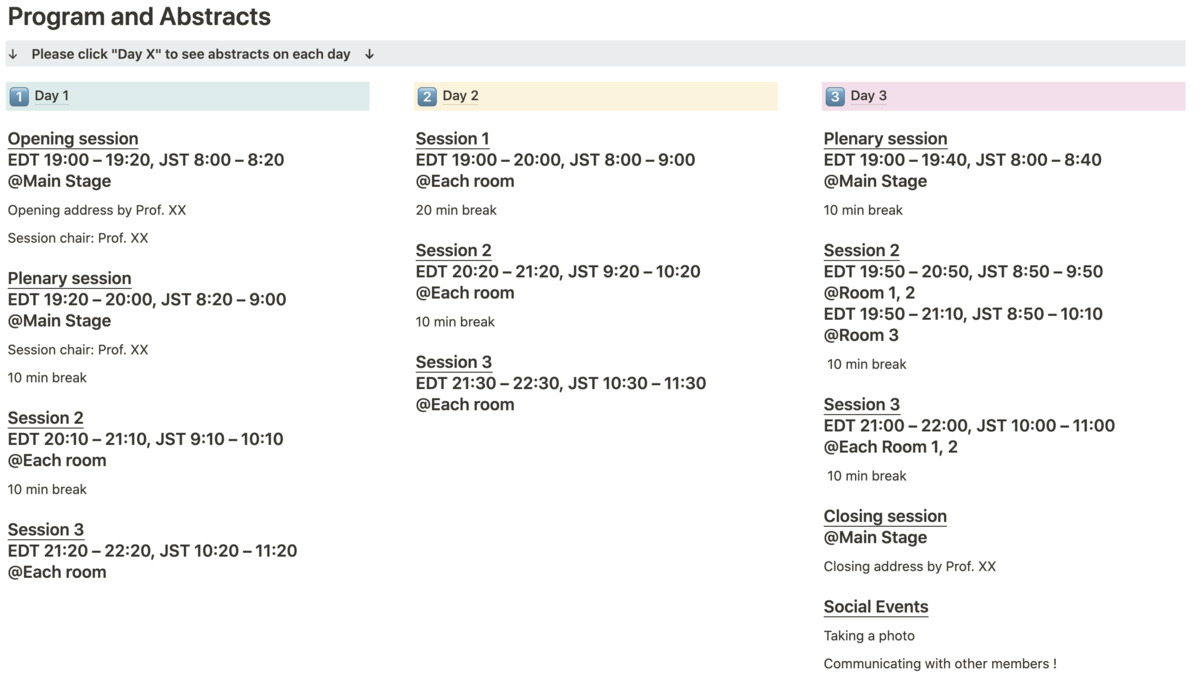Click '@Room 3' text

[x=861, y=335]
